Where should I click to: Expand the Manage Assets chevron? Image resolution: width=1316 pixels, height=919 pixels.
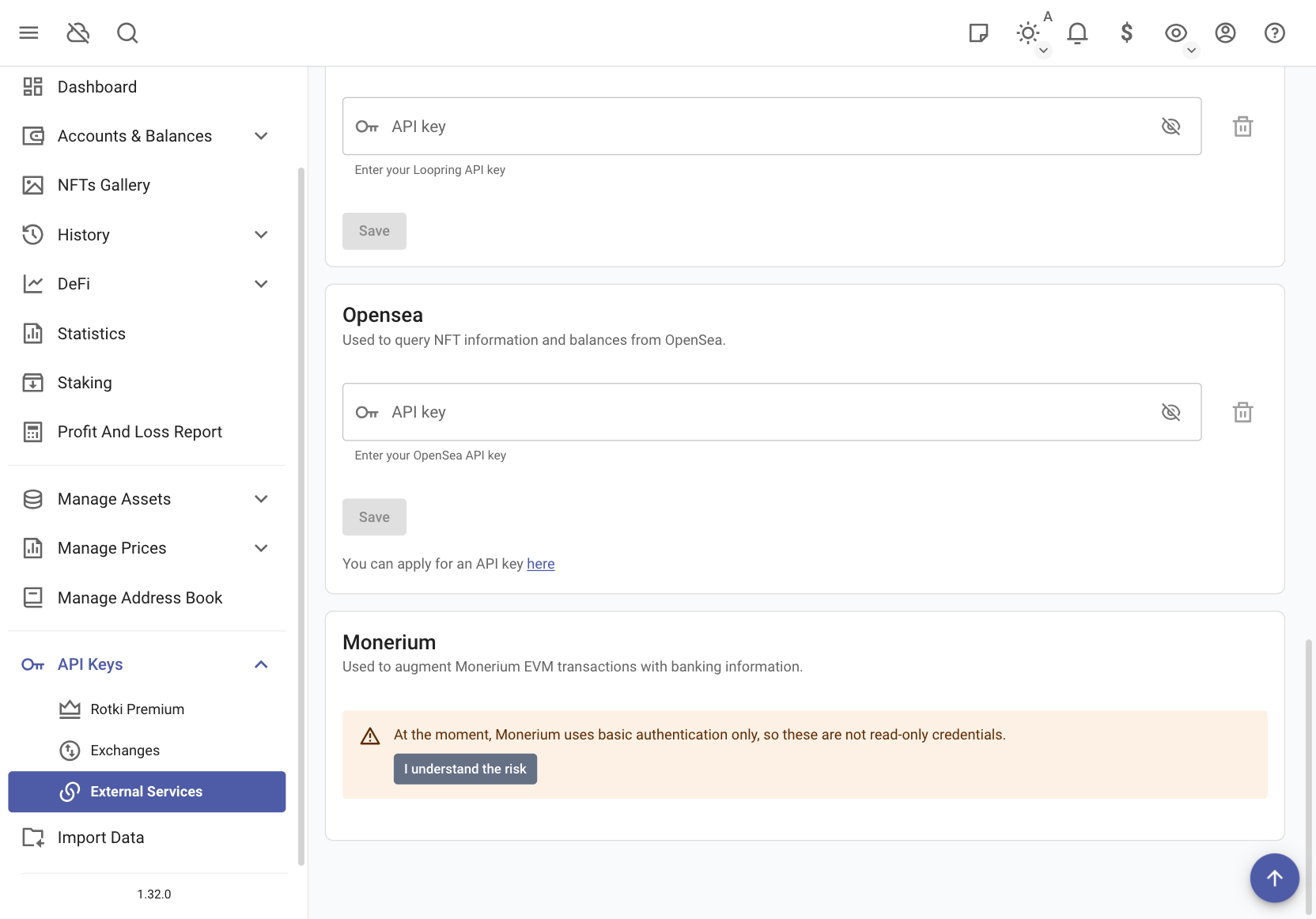tap(261, 499)
